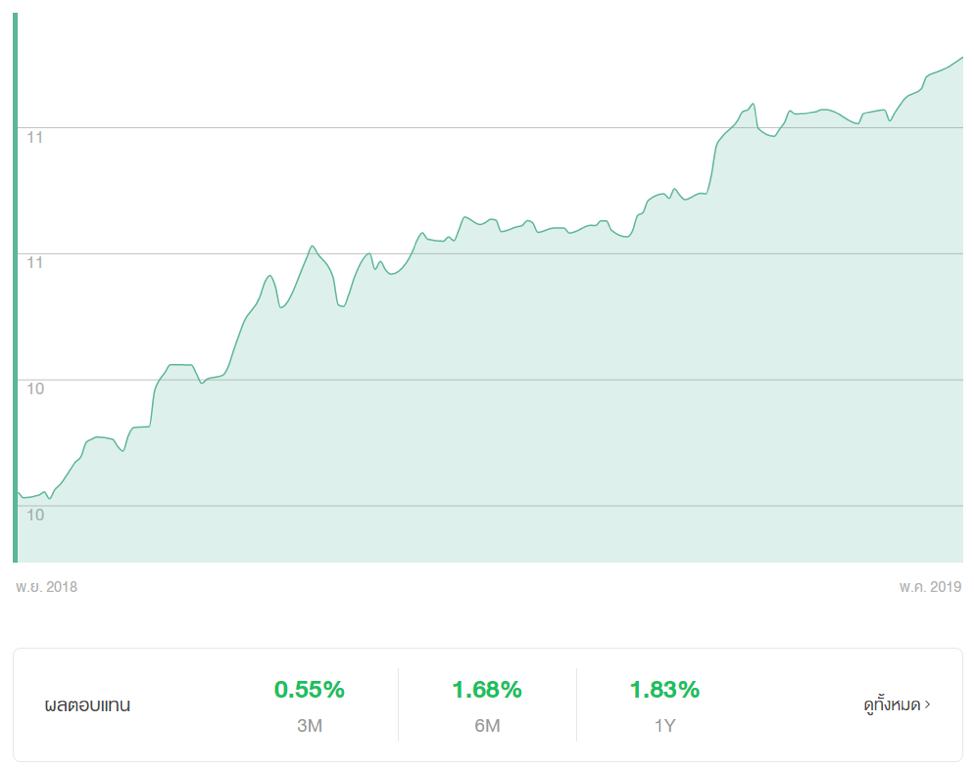Click the chart line's leftmost starting point
The height and width of the screenshot is (768, 974).
[19, 492]
